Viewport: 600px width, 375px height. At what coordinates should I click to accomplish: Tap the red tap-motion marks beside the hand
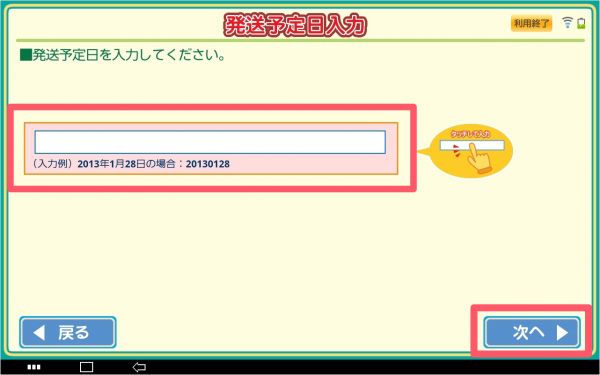pyautogui.click(x=456, y=151)
